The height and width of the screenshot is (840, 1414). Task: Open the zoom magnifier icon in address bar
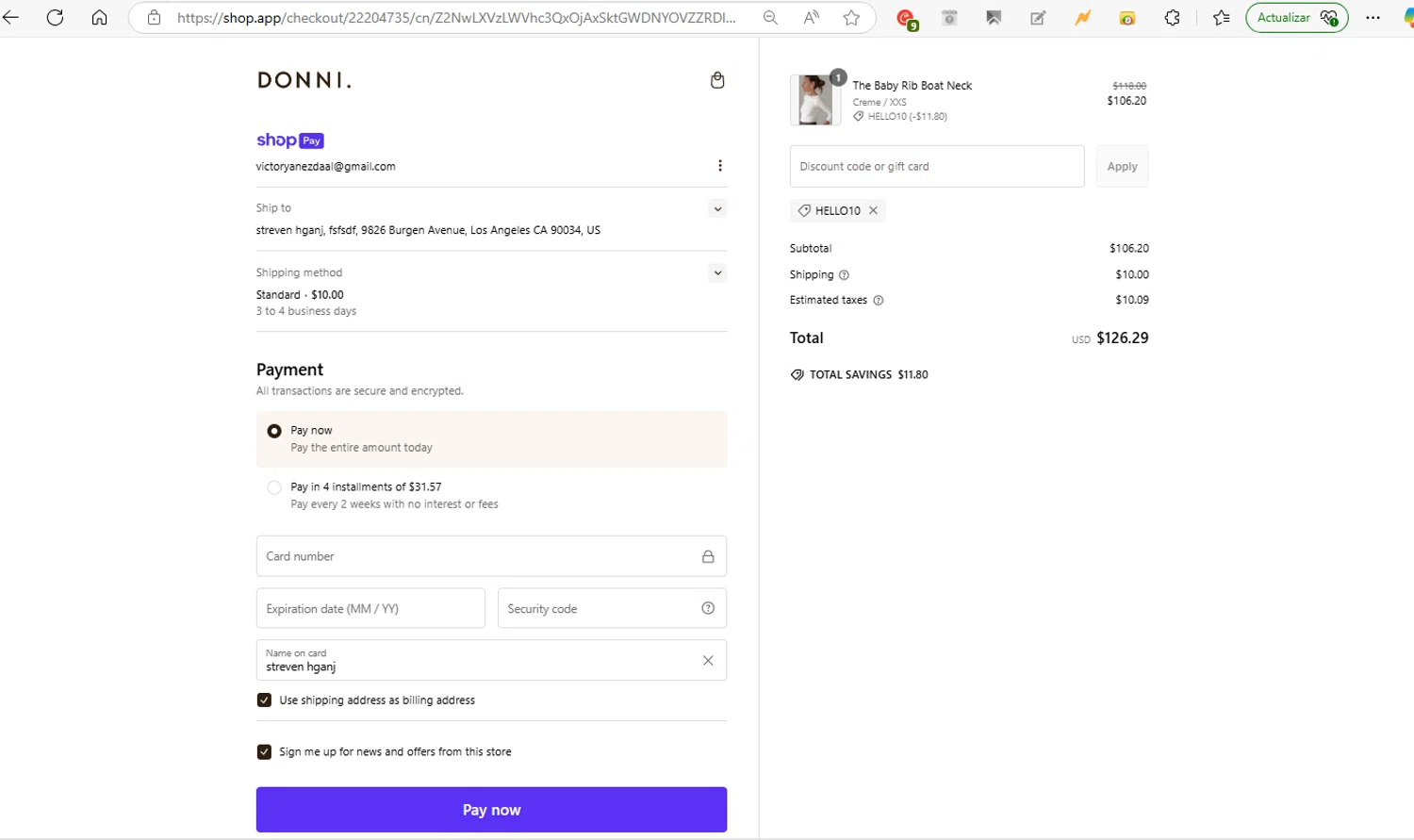coord(770,18)
